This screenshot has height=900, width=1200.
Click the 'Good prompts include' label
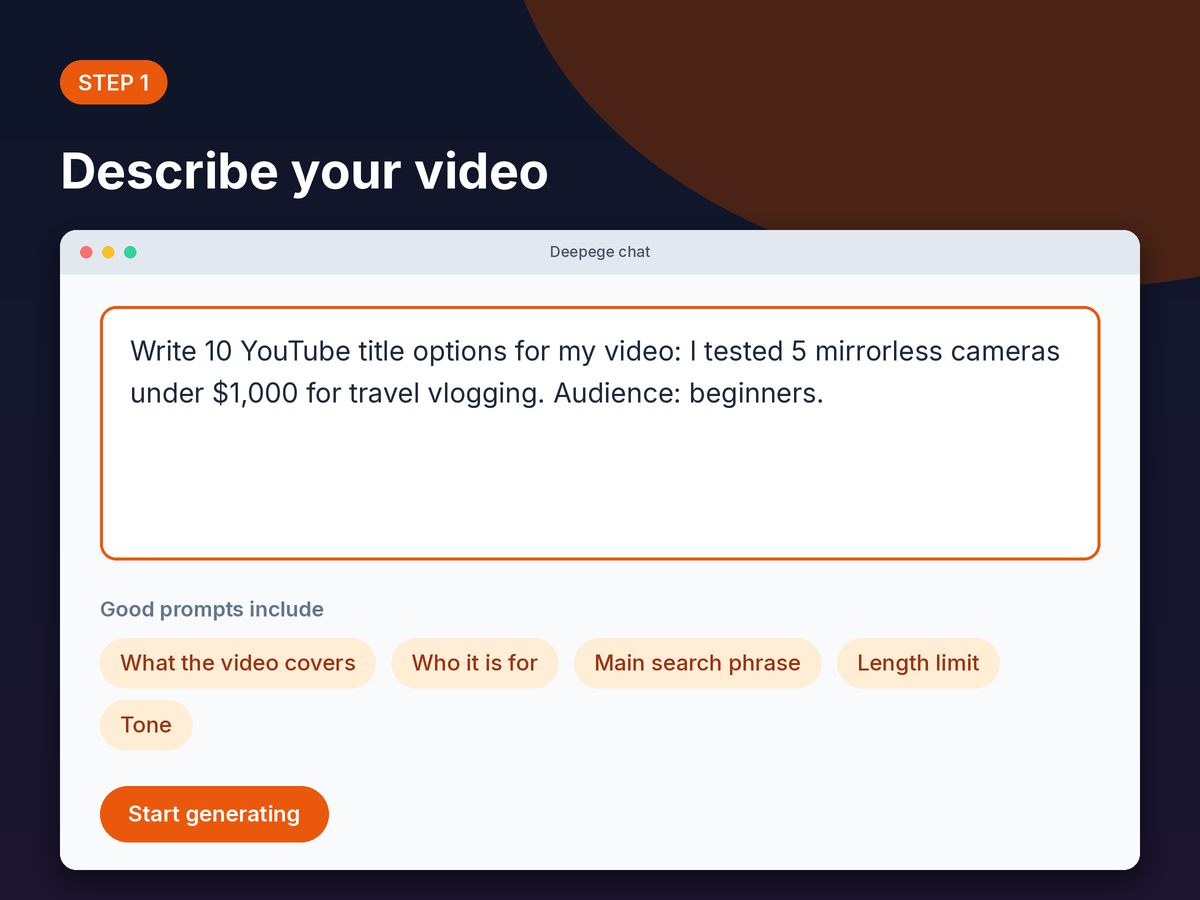212,609
